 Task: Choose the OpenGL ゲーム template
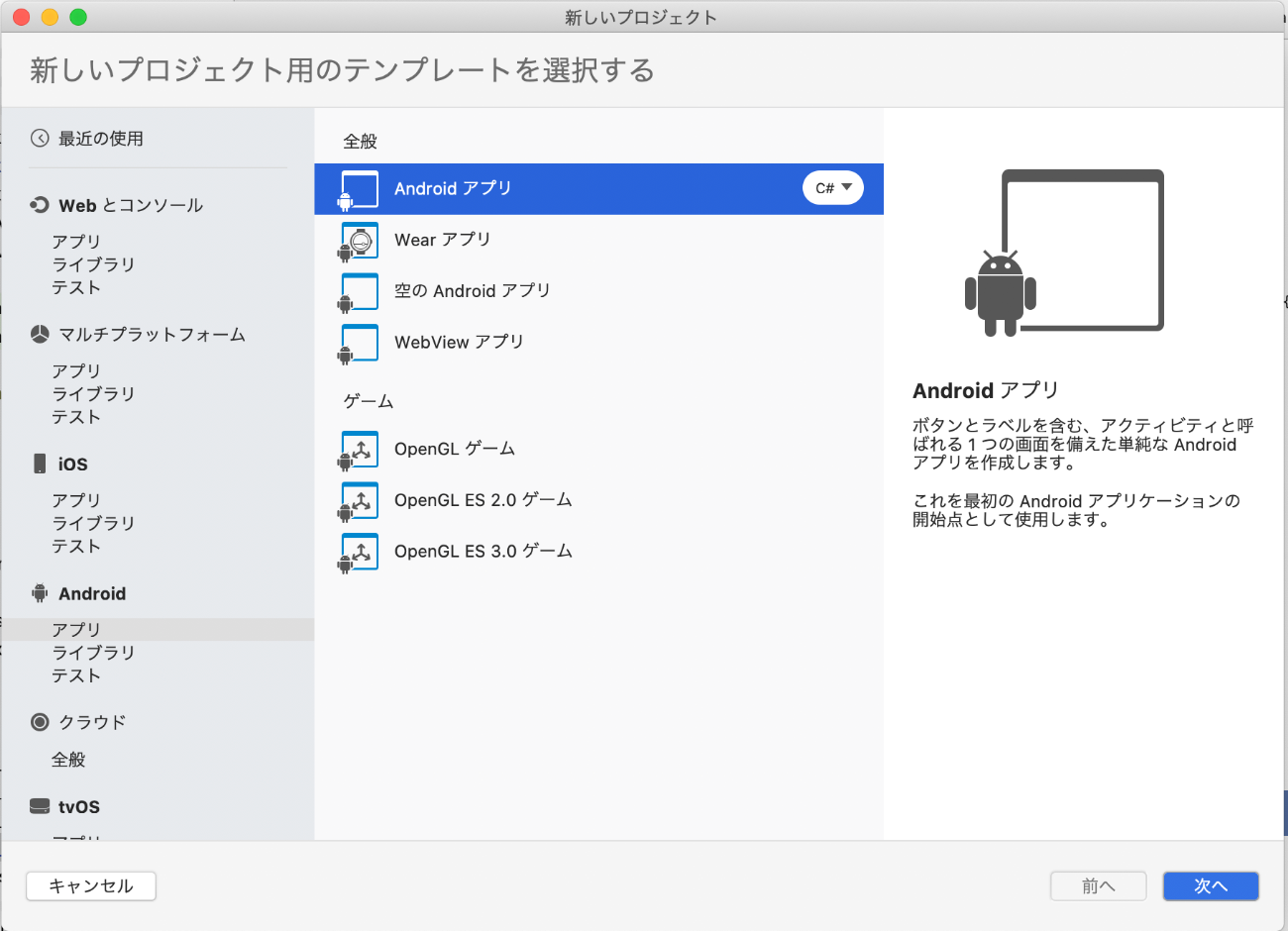pos(598,450)
